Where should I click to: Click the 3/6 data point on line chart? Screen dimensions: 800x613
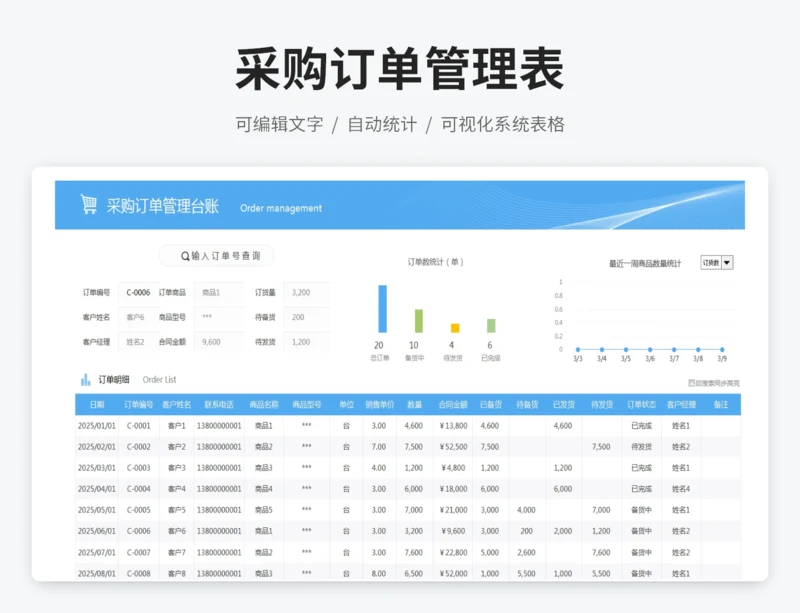coord(649,350)
